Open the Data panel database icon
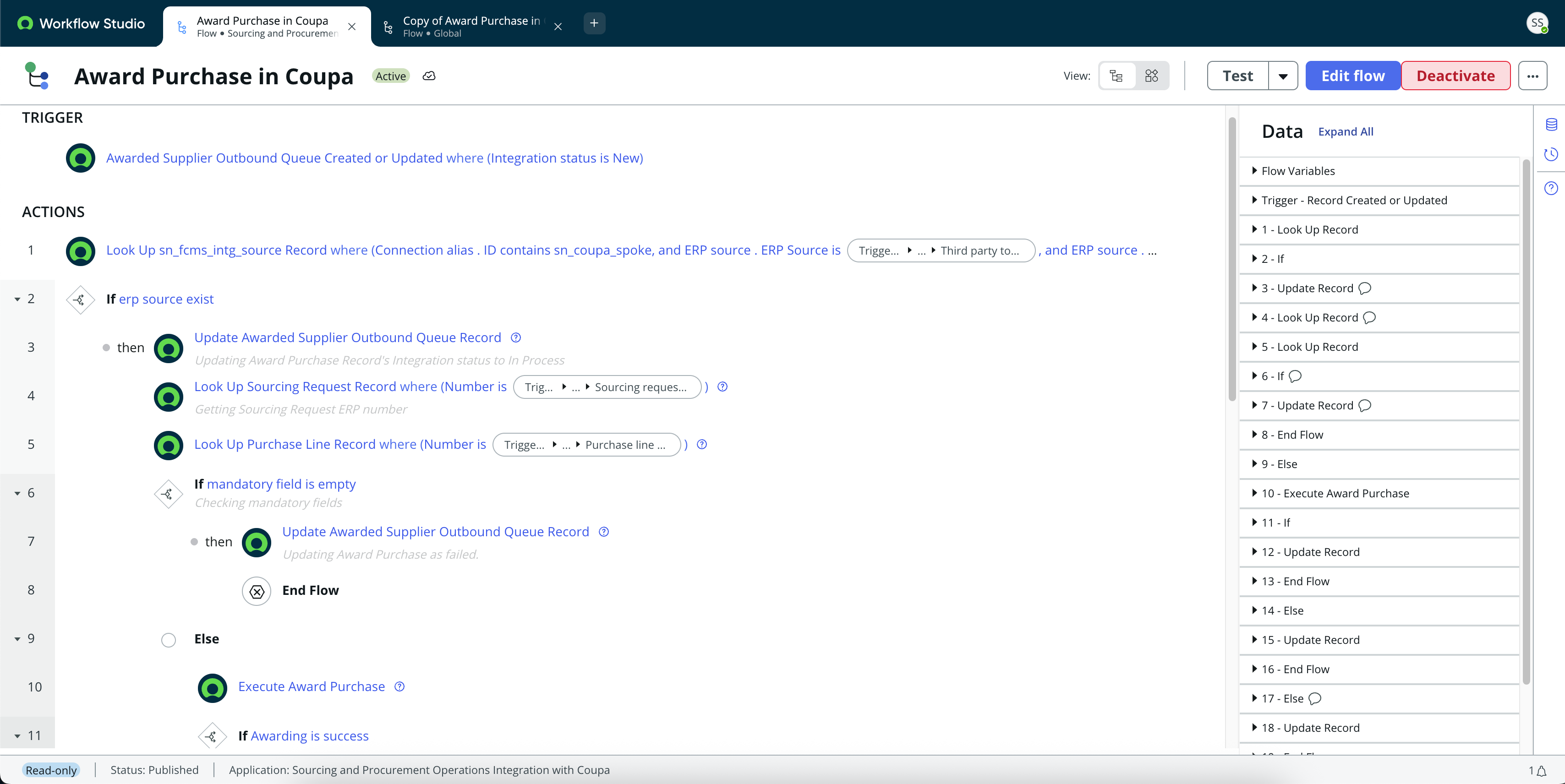 coord(1551,125)
